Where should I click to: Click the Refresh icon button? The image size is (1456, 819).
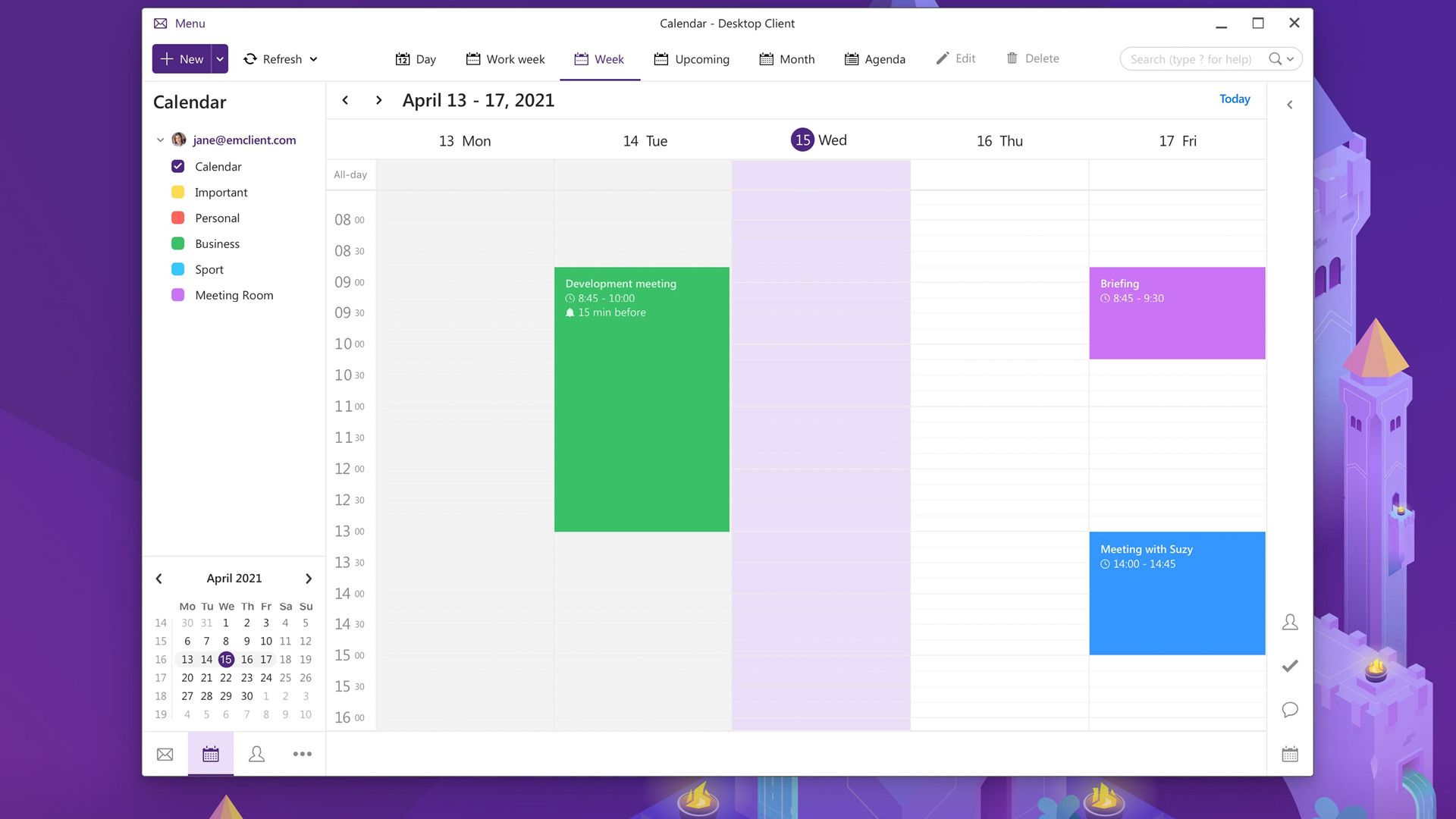[250, 59]
